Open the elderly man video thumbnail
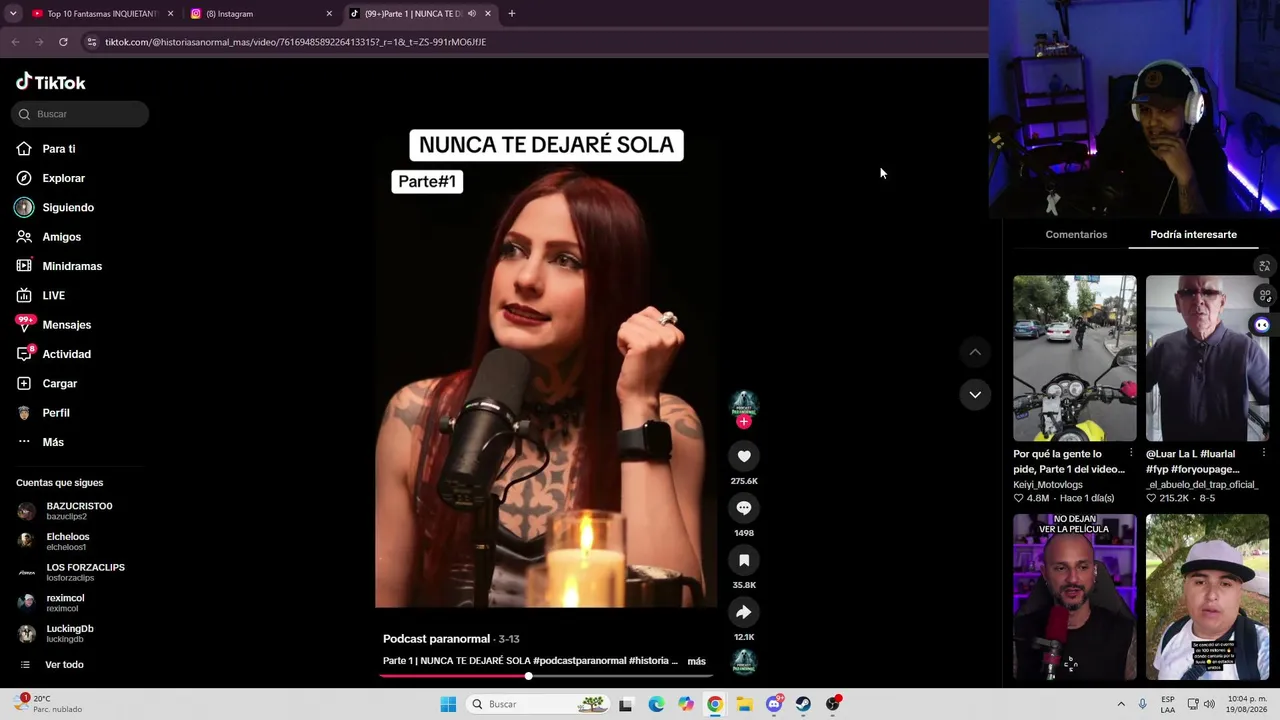The width and height of the screenshot is (1280, 720). click(1207, 358)
